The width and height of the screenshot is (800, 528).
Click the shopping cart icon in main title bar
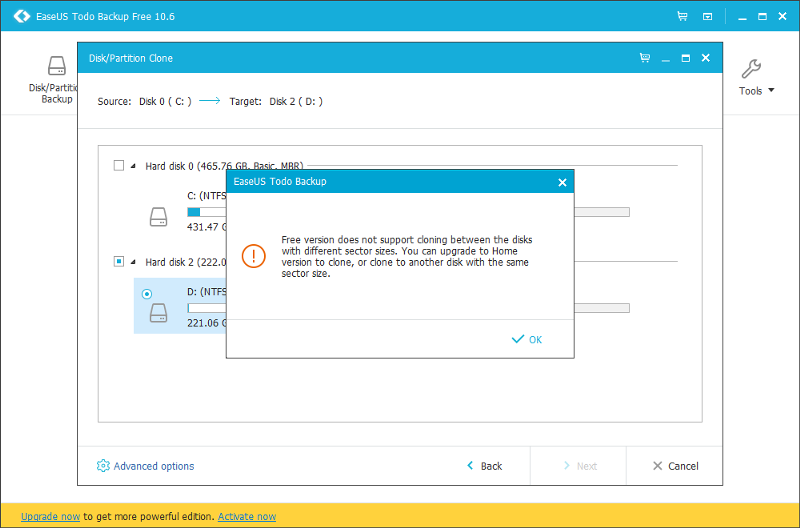coord(682,16)
